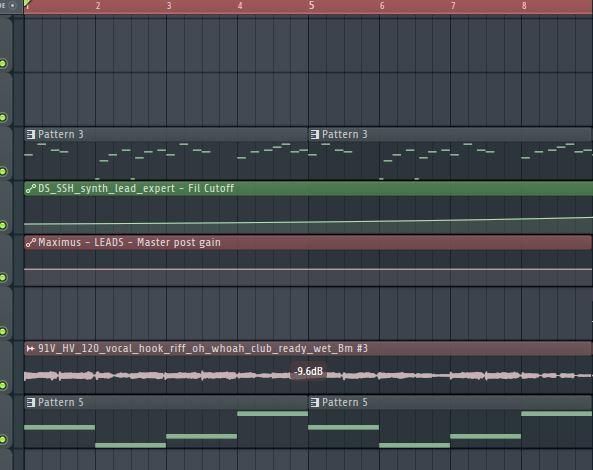
Task: Jump to bar 5 on the timeline ruler
Action: click(x=311, y=5)
